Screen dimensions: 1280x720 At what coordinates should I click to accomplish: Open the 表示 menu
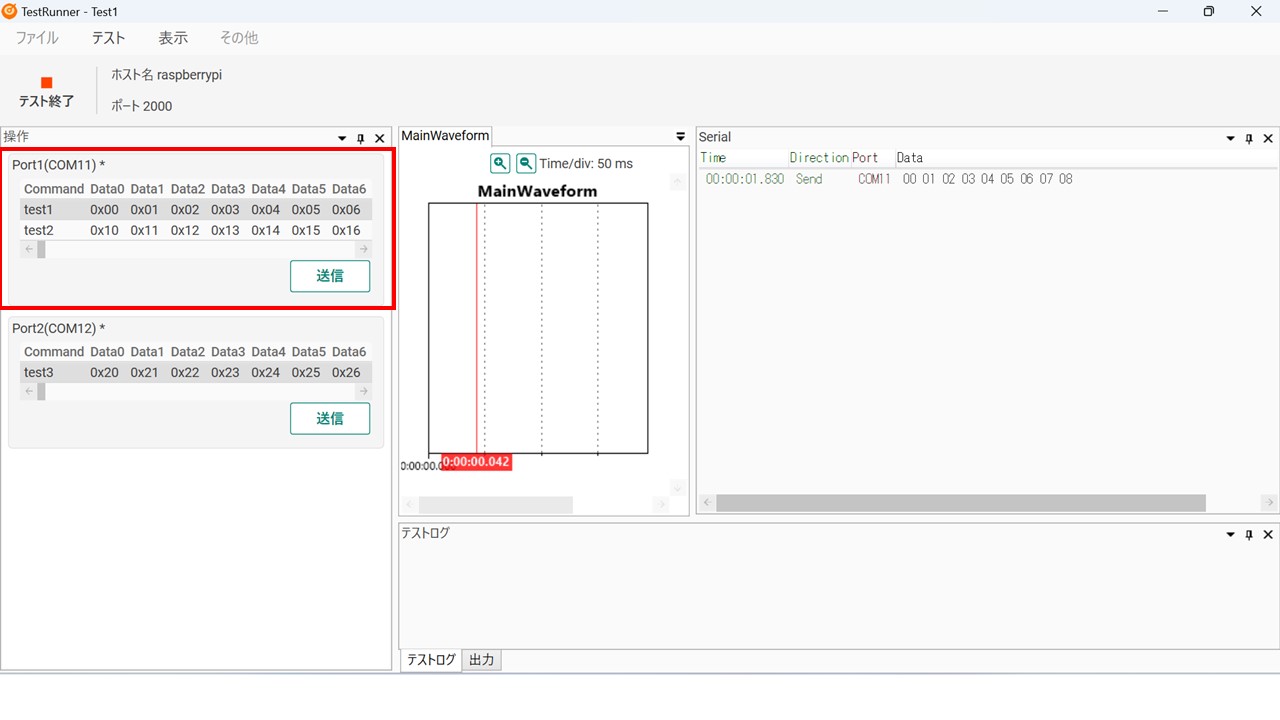point(173,38)
